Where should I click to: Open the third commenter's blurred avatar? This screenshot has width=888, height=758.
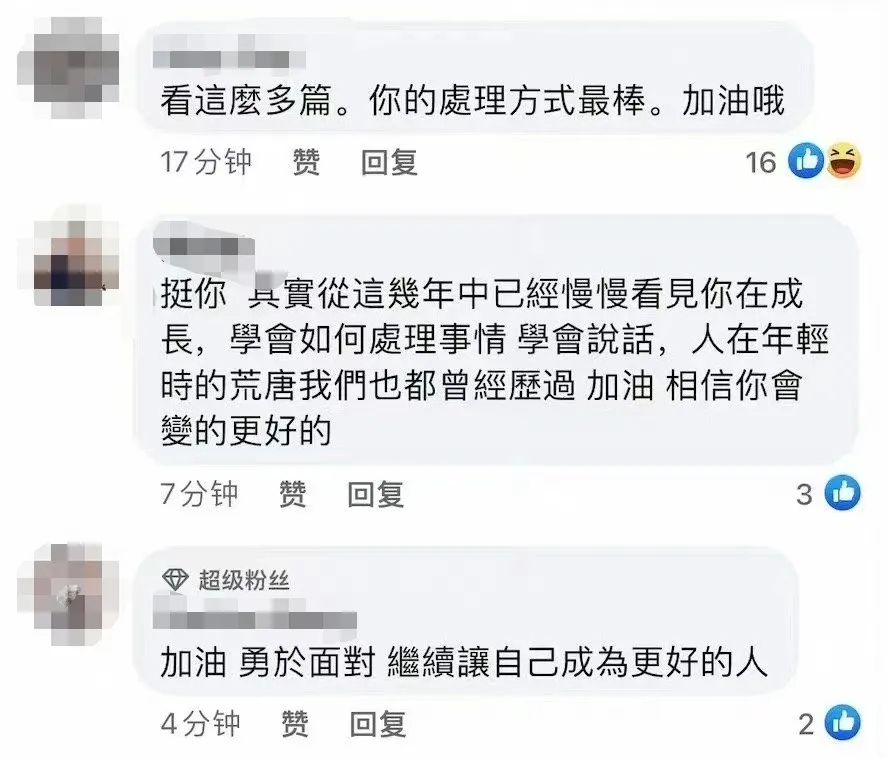pyautogui.click(x=69, y=594)
